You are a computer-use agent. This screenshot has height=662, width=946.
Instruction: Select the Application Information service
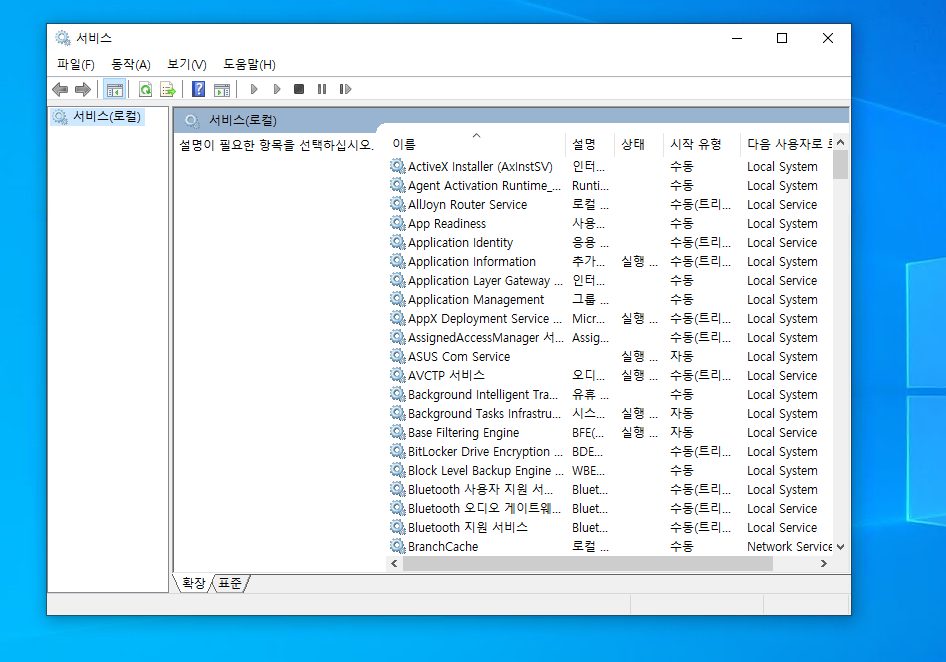[609, 261]
